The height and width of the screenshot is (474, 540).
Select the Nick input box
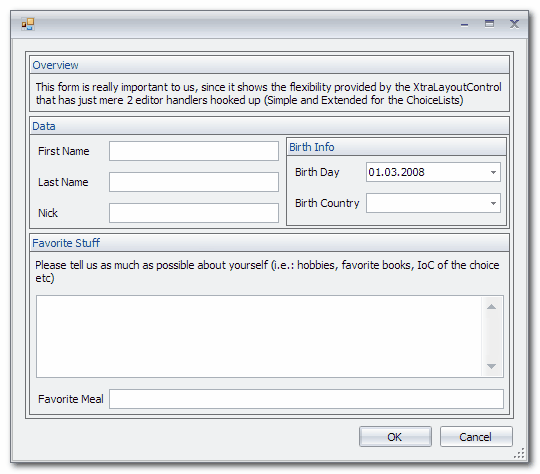pos(194,213)
